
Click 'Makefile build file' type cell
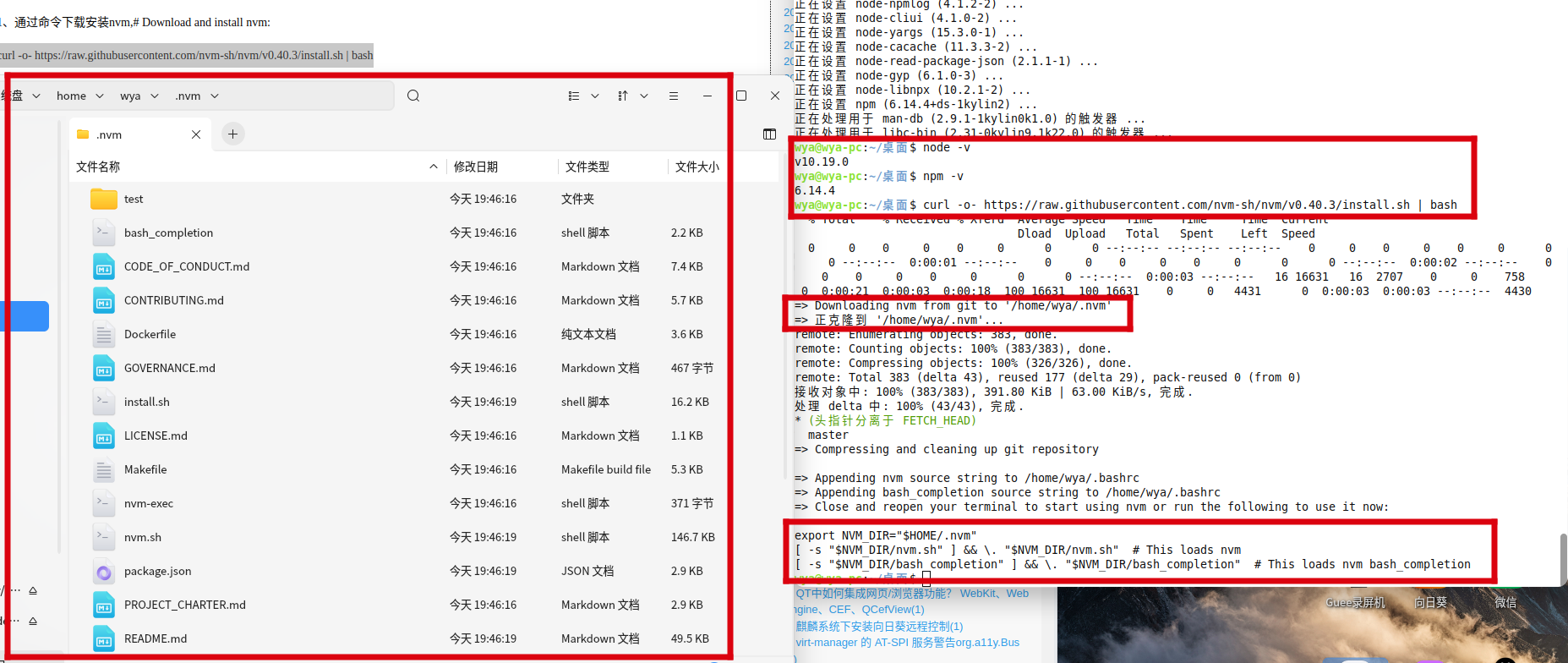pyautogui.click(x=606, y=469)
